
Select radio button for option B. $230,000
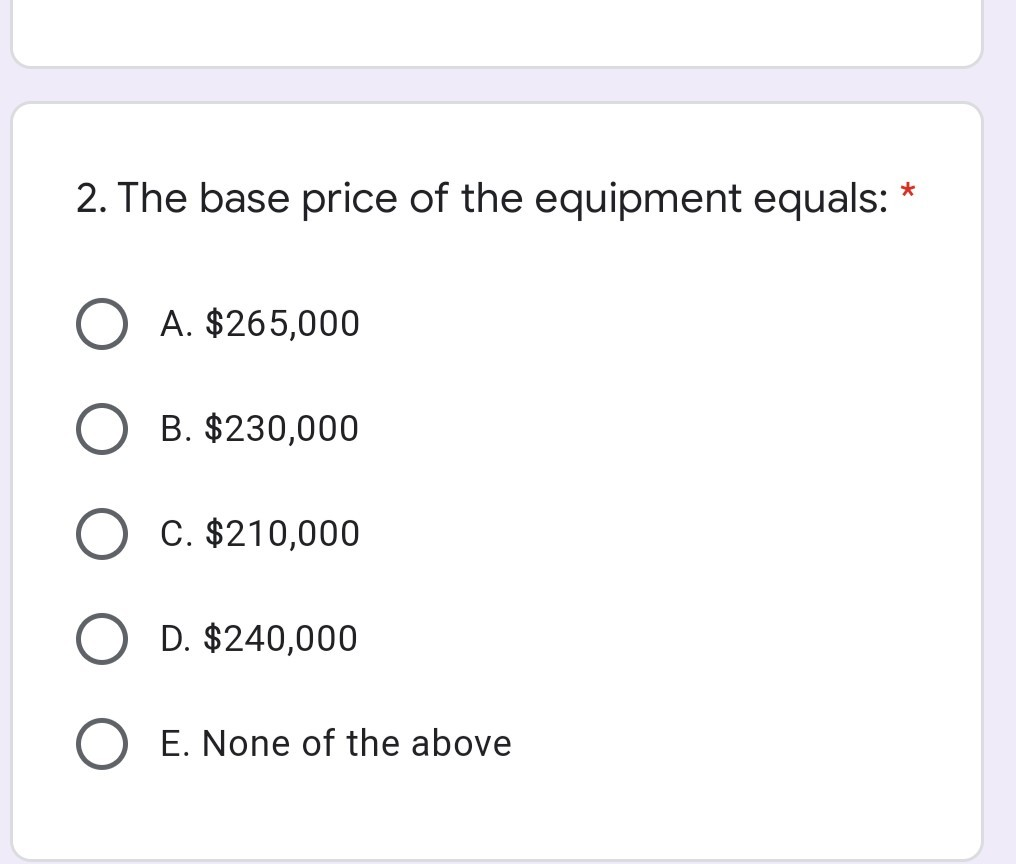[101, 428]
